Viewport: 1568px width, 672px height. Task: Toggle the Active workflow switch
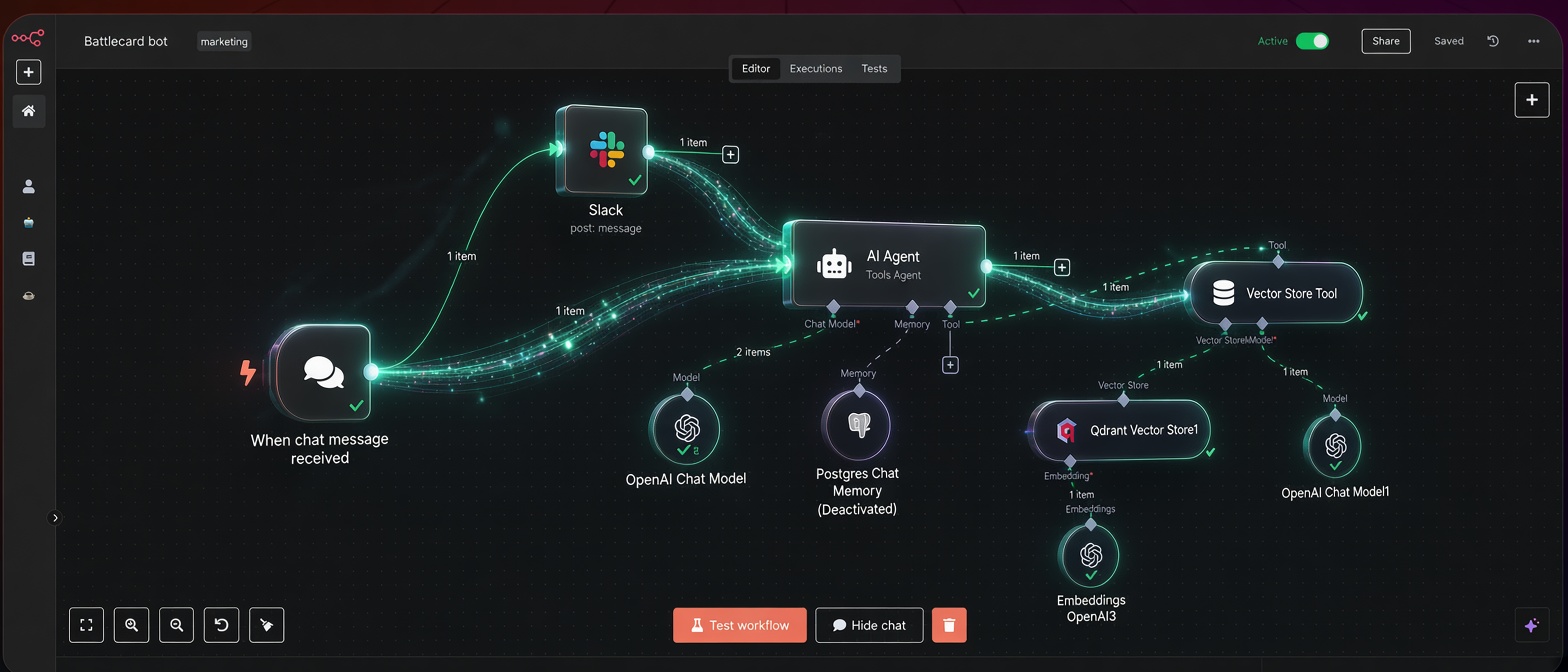[x=1312, y=41]
